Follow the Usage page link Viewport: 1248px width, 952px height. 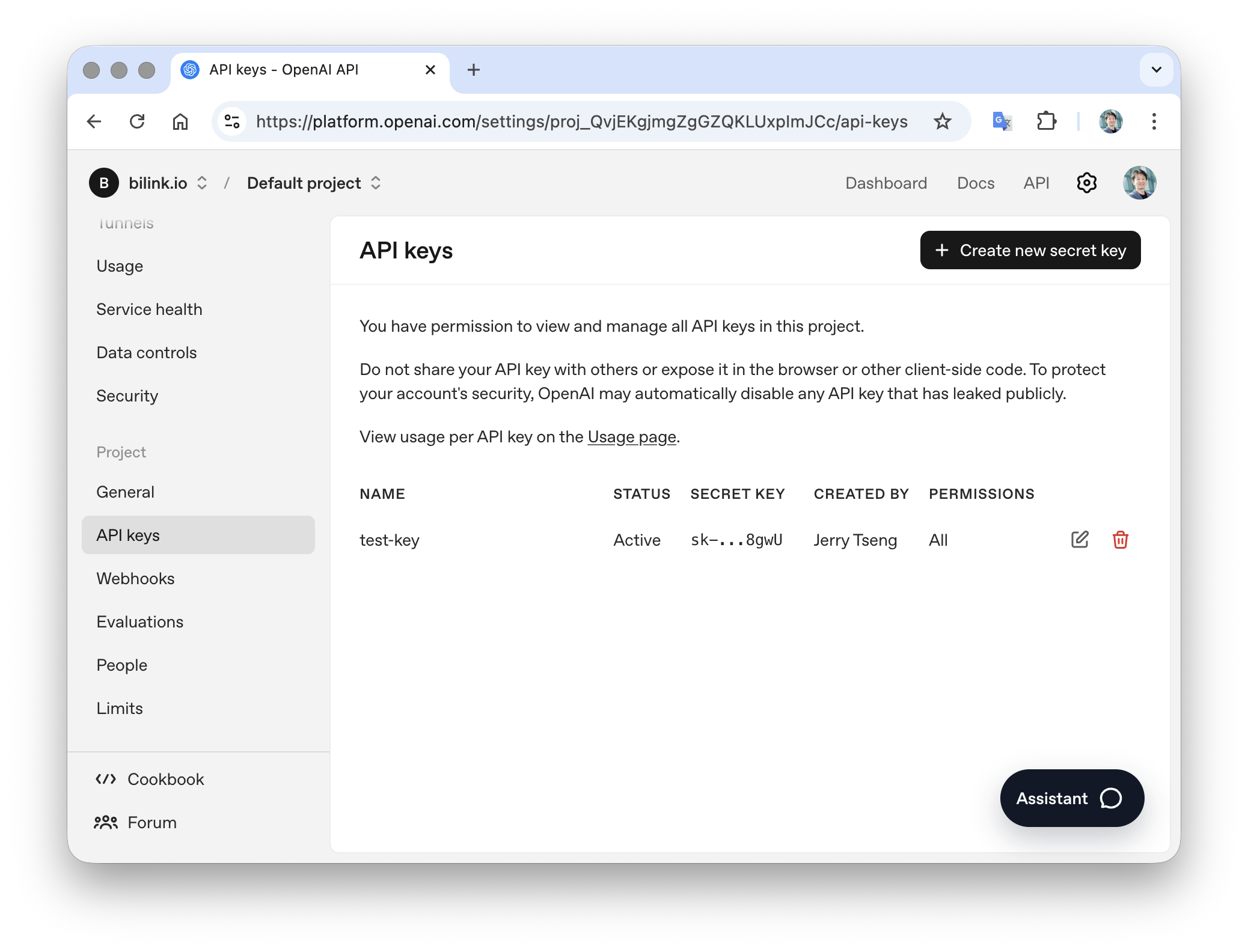click(x=631, y=437)
